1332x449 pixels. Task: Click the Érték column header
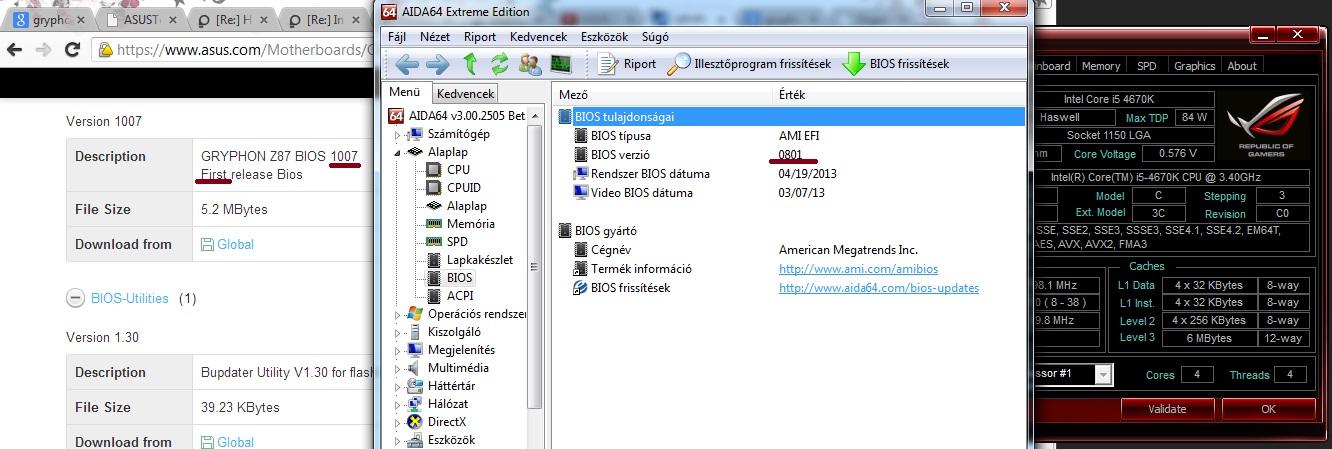900,95
